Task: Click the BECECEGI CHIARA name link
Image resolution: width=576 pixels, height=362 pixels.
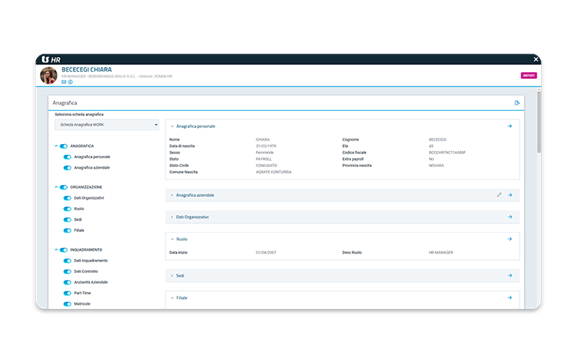Action: 87,69
